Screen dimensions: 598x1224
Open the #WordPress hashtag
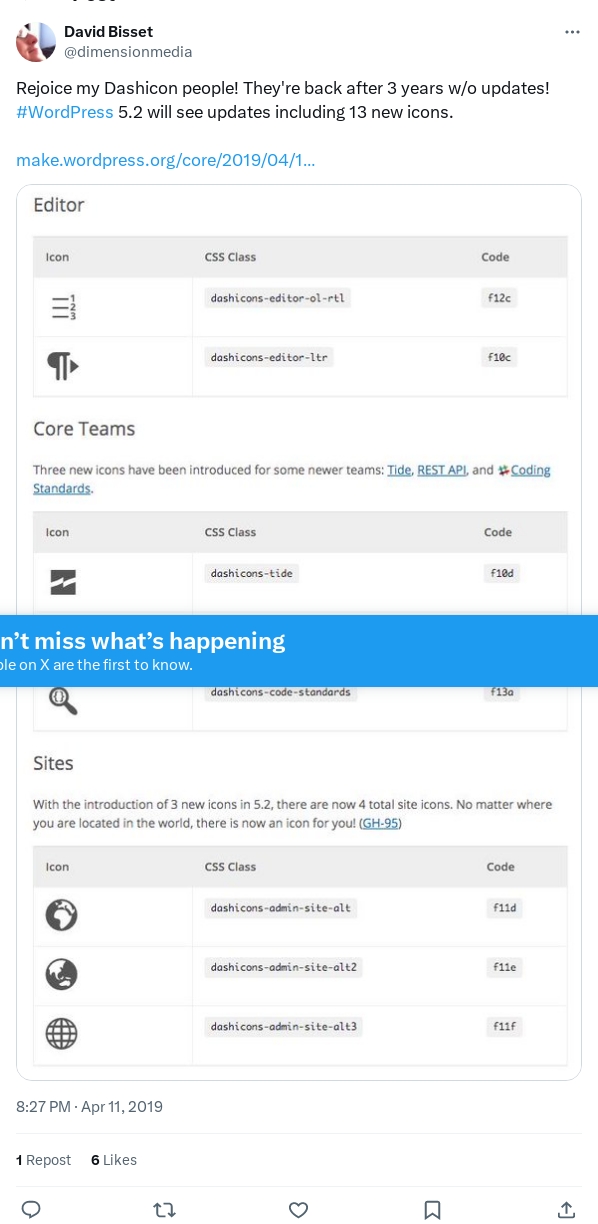(x=65, y=112)
